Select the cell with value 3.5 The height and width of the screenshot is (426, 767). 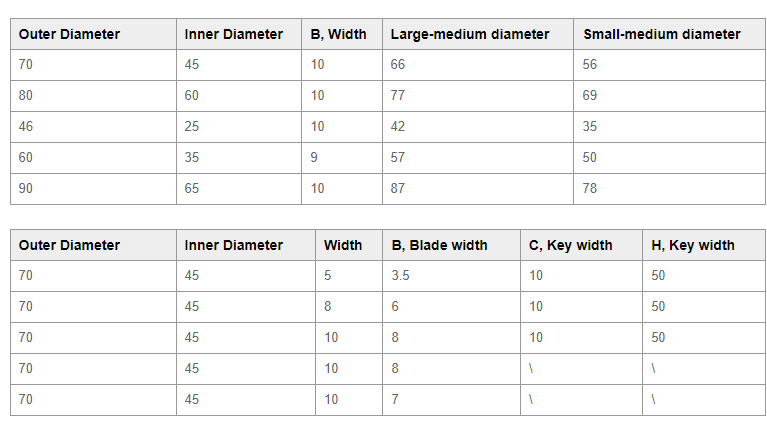(x=400, y=276)
